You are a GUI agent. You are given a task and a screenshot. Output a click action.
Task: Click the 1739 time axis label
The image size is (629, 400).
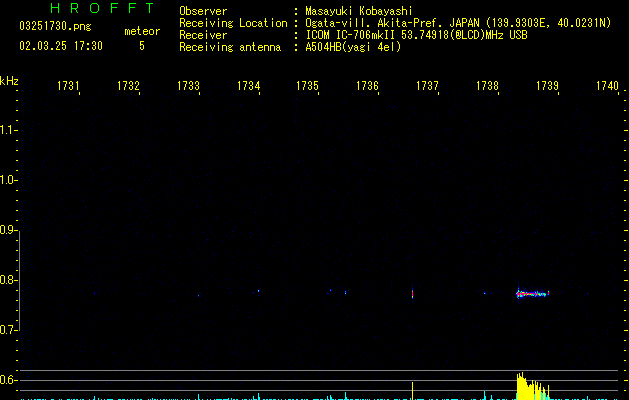pyautogui.click(x=547, y=85)
